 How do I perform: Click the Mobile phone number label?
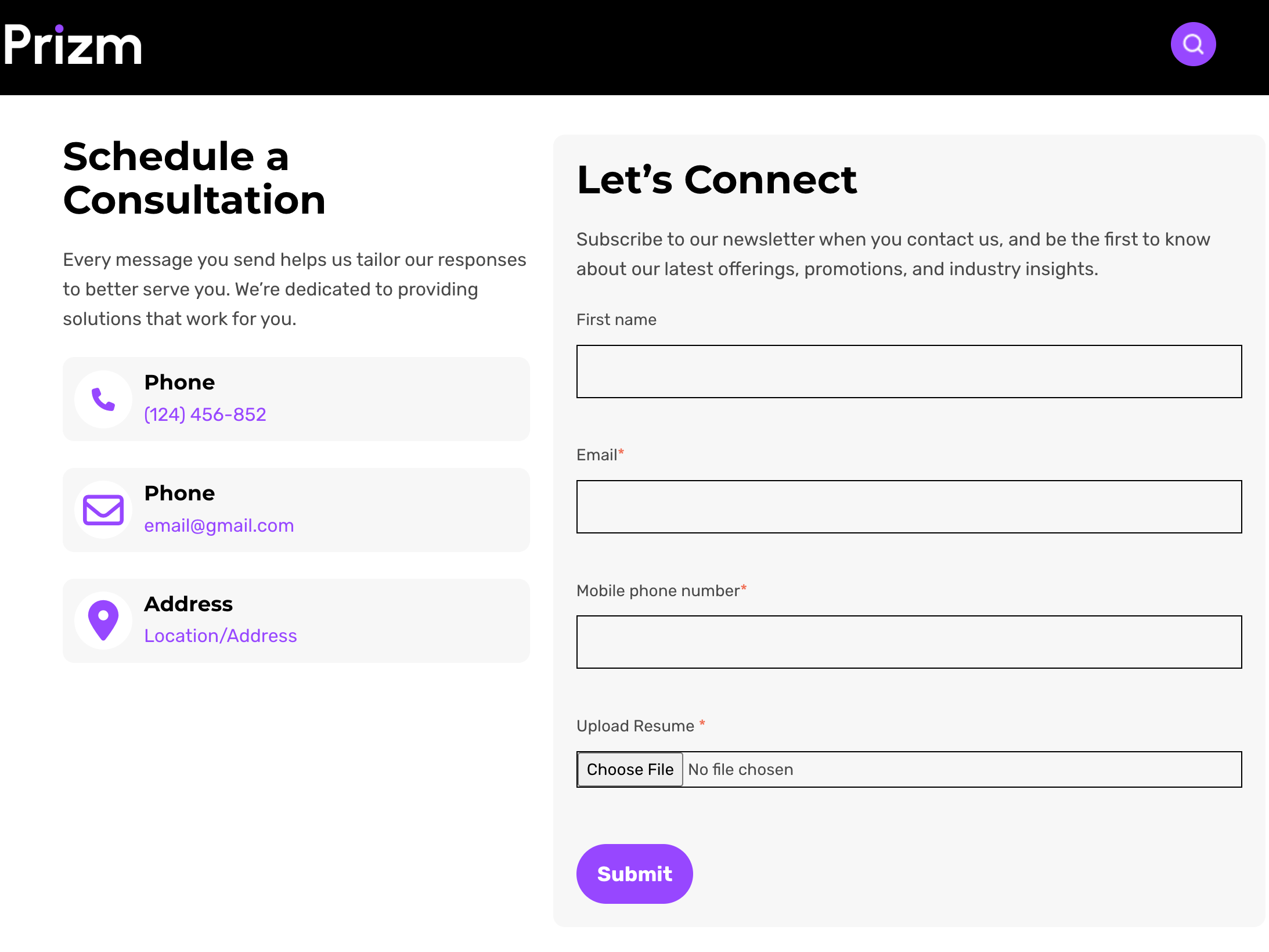[658, 590]
